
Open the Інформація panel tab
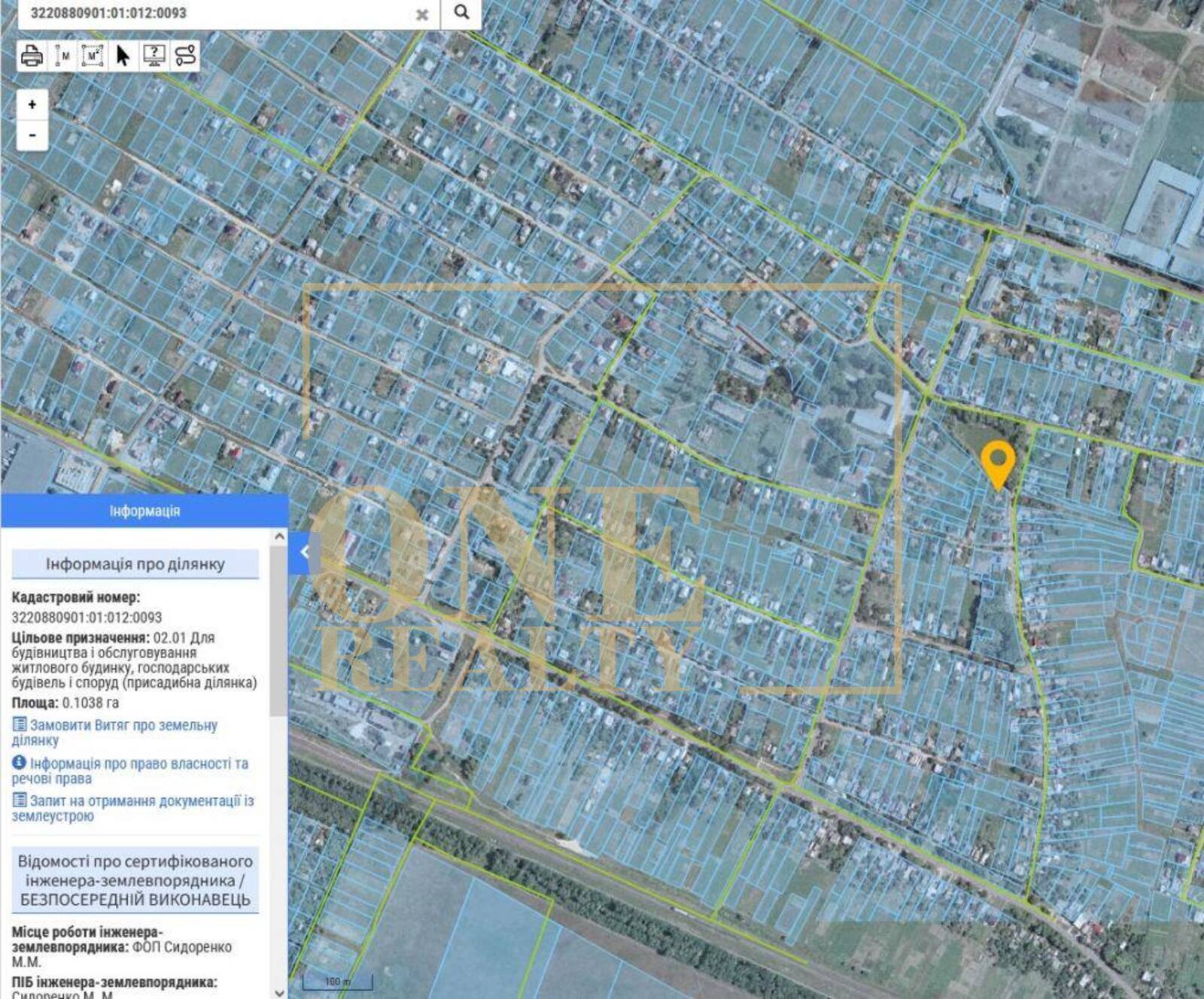click(x=144, y=512)
